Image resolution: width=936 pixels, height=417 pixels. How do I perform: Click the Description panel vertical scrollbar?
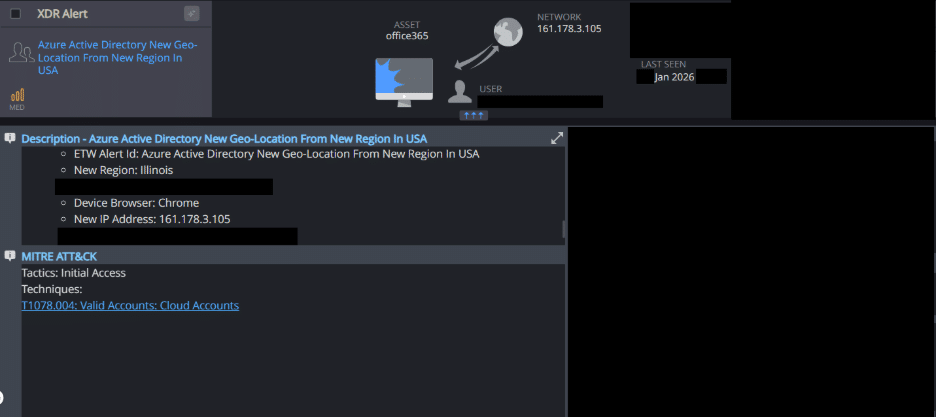coord(564,229)
